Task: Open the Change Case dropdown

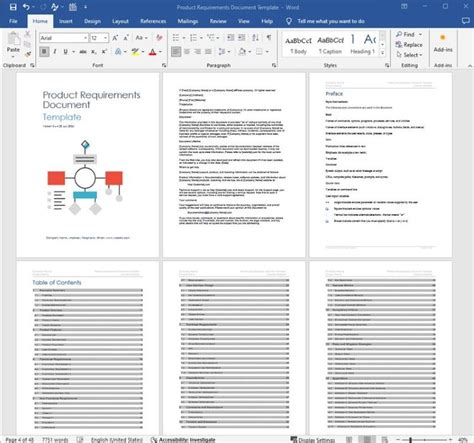Action: click(141, 38)
